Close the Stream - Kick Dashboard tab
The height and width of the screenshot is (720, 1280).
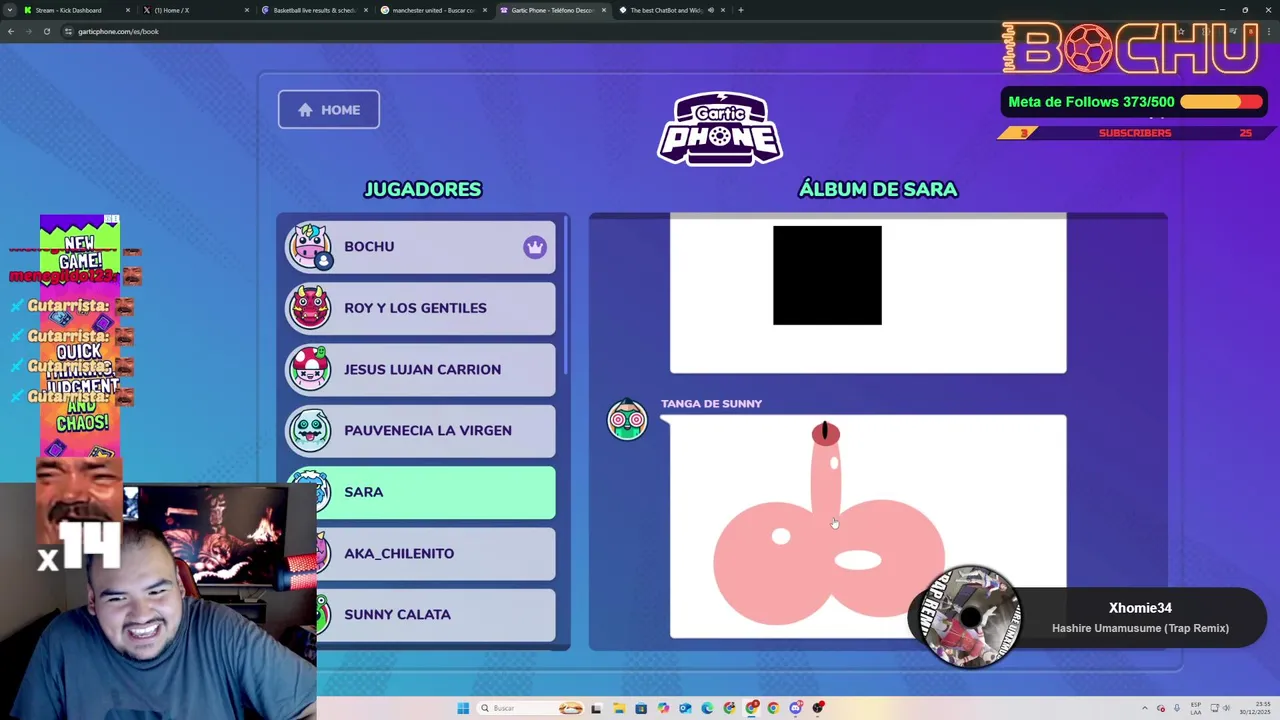tap(128, 10)
